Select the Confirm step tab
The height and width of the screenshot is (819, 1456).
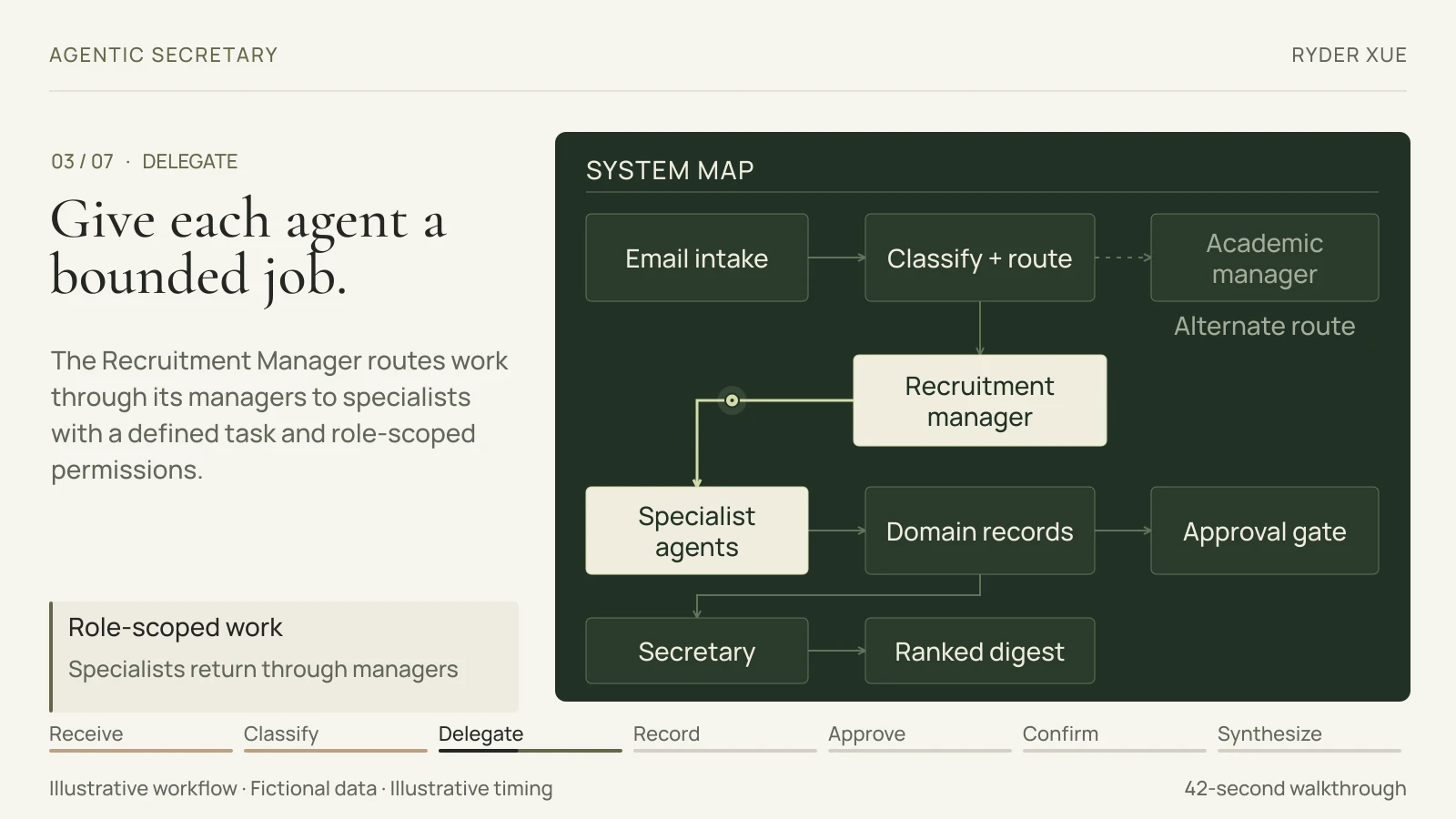(1115, 736)
